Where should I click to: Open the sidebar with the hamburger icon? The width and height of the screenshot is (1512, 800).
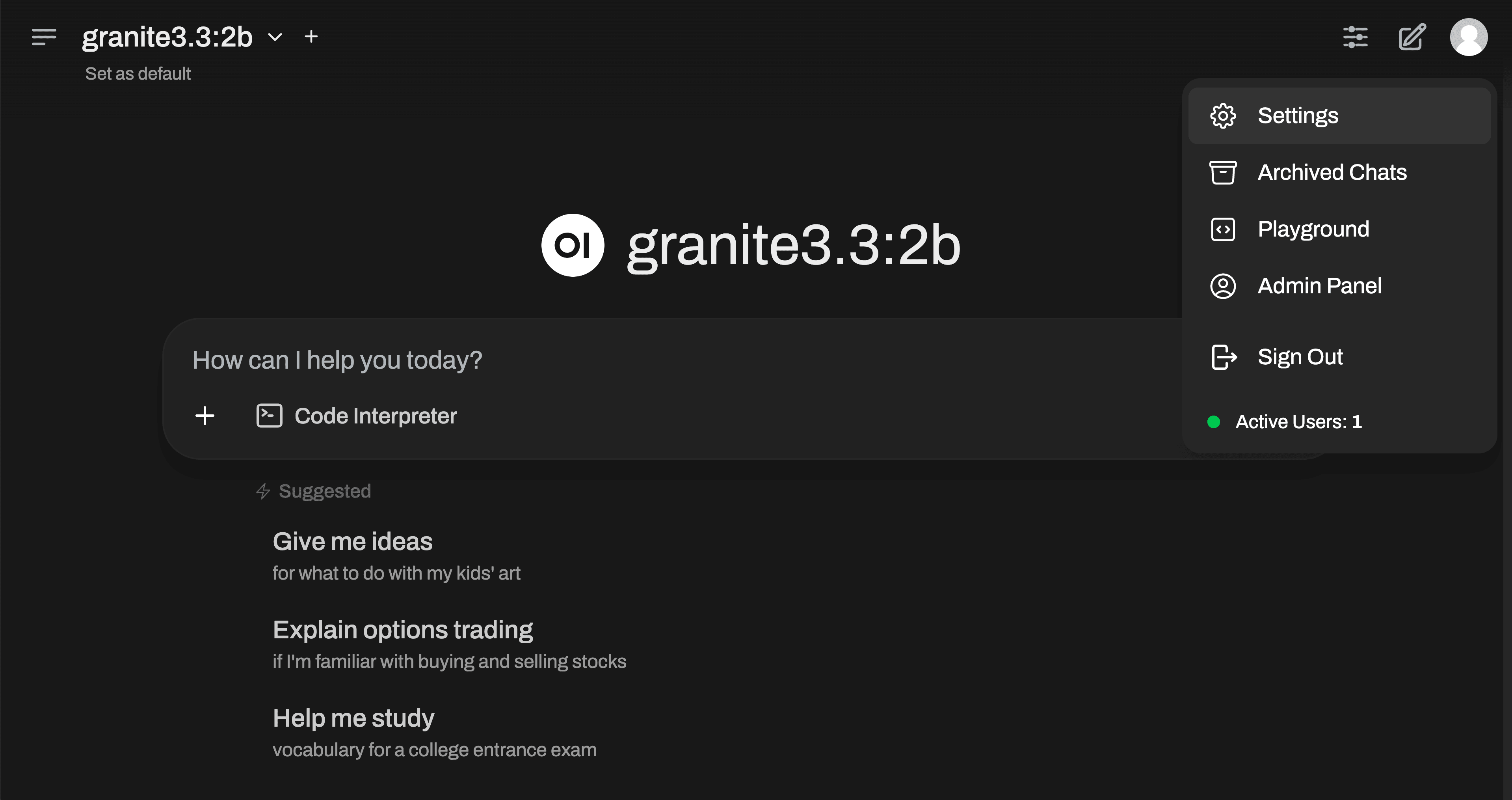43,37
